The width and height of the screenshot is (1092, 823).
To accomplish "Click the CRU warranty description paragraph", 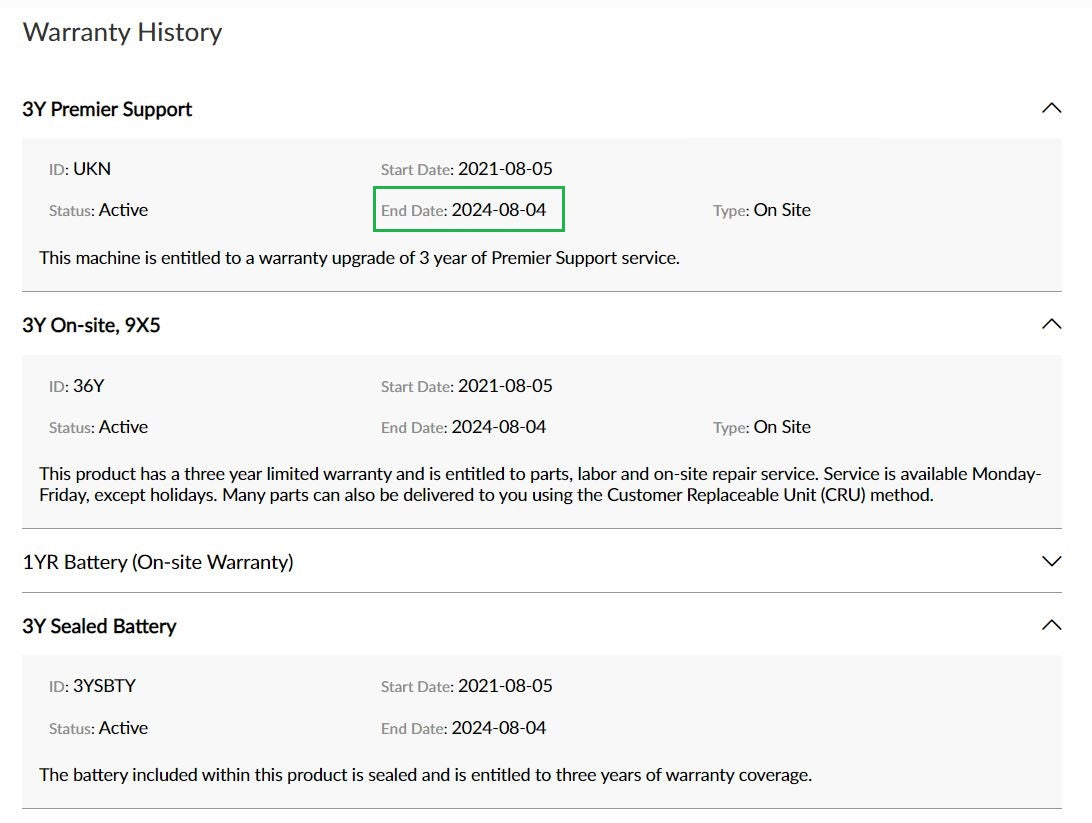I will (x=538, y=484).
